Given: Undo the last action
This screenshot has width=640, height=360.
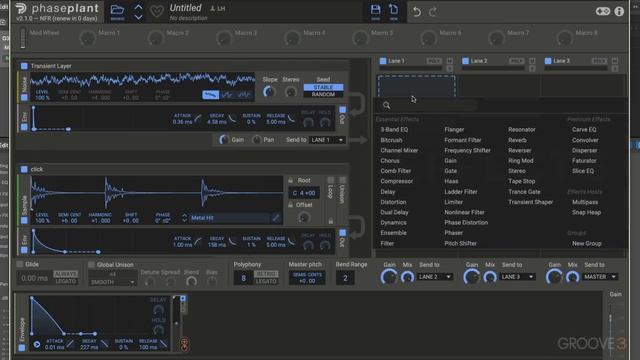Looking at the screenshot, I should [417, 12].
